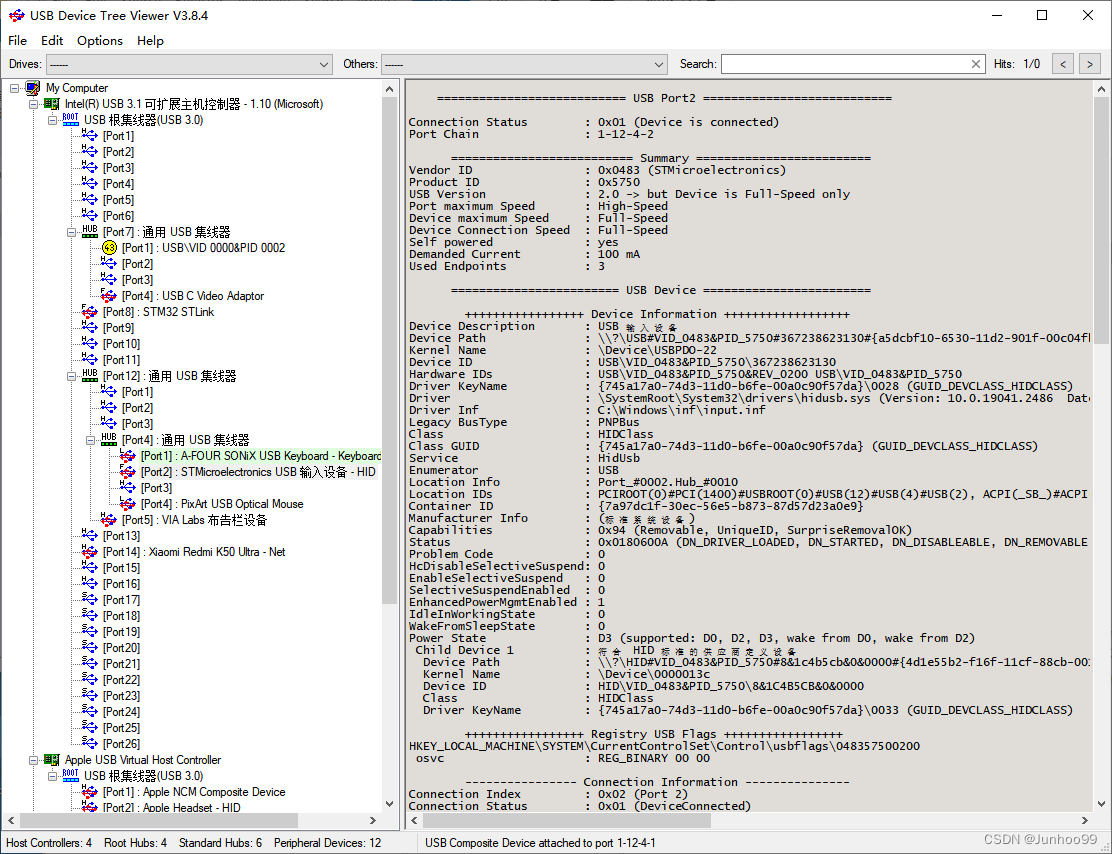
Task: Open the Others dropdown
Action: [x=657, y=64]
